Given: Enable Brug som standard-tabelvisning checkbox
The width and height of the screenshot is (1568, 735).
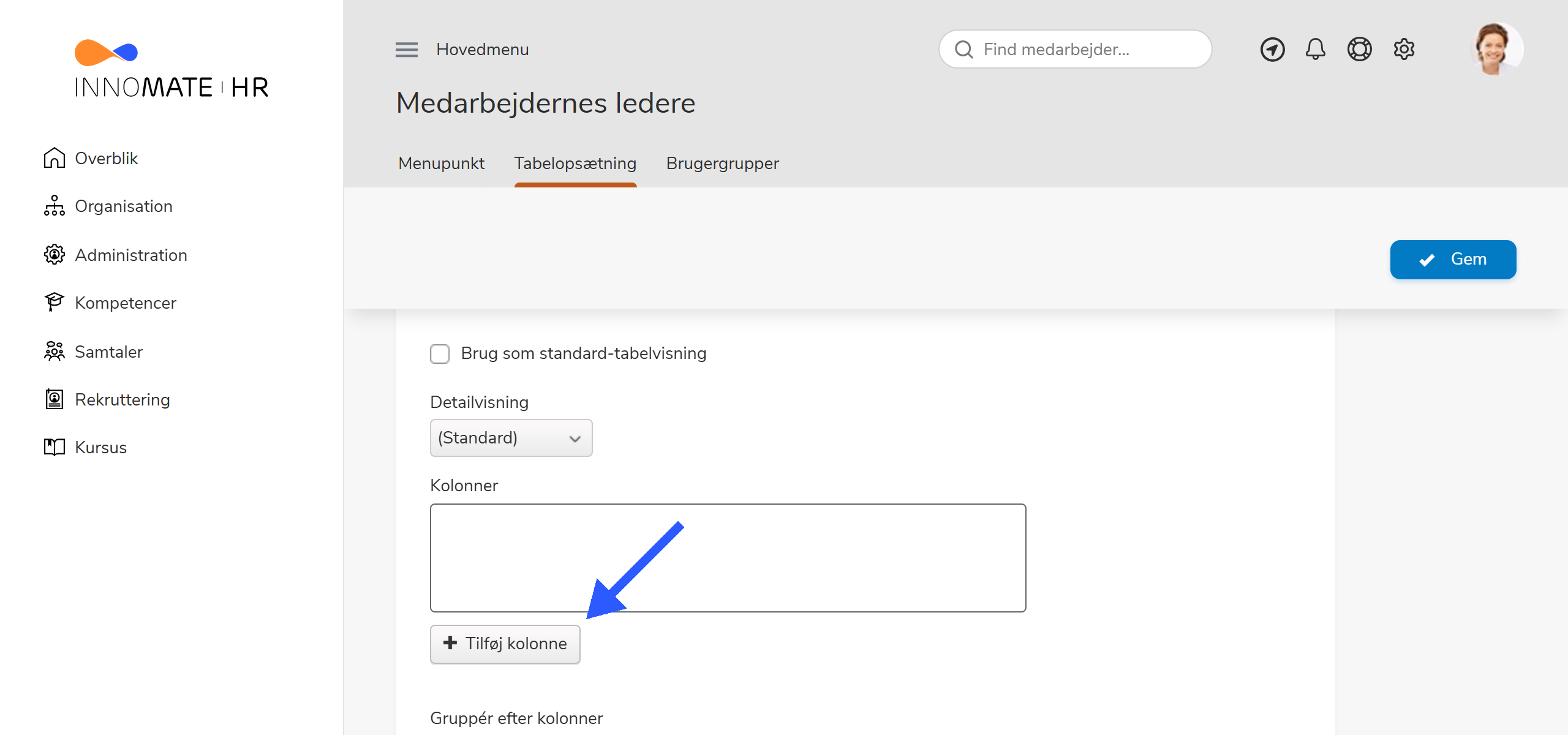Looking at the screenshot, I should [x=440, y=354].
